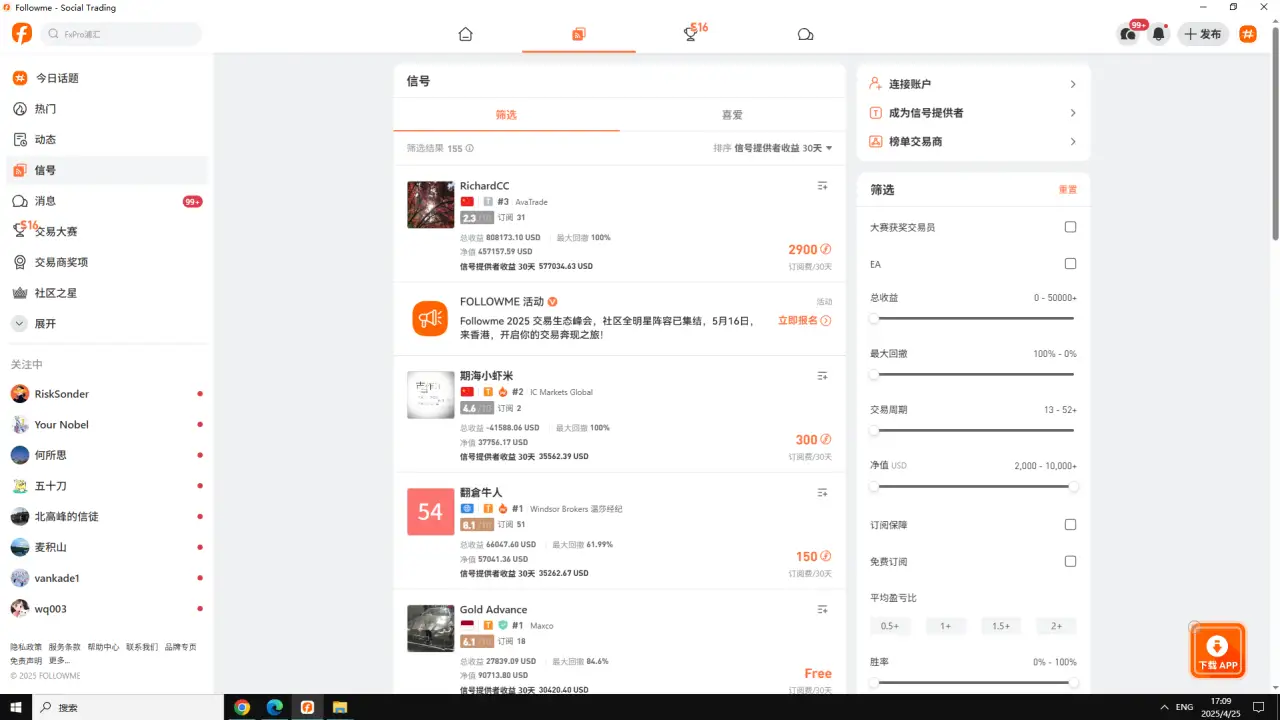1280x720 pixels.
Task: Open the notification bell icon
Action: [1158, 34]
